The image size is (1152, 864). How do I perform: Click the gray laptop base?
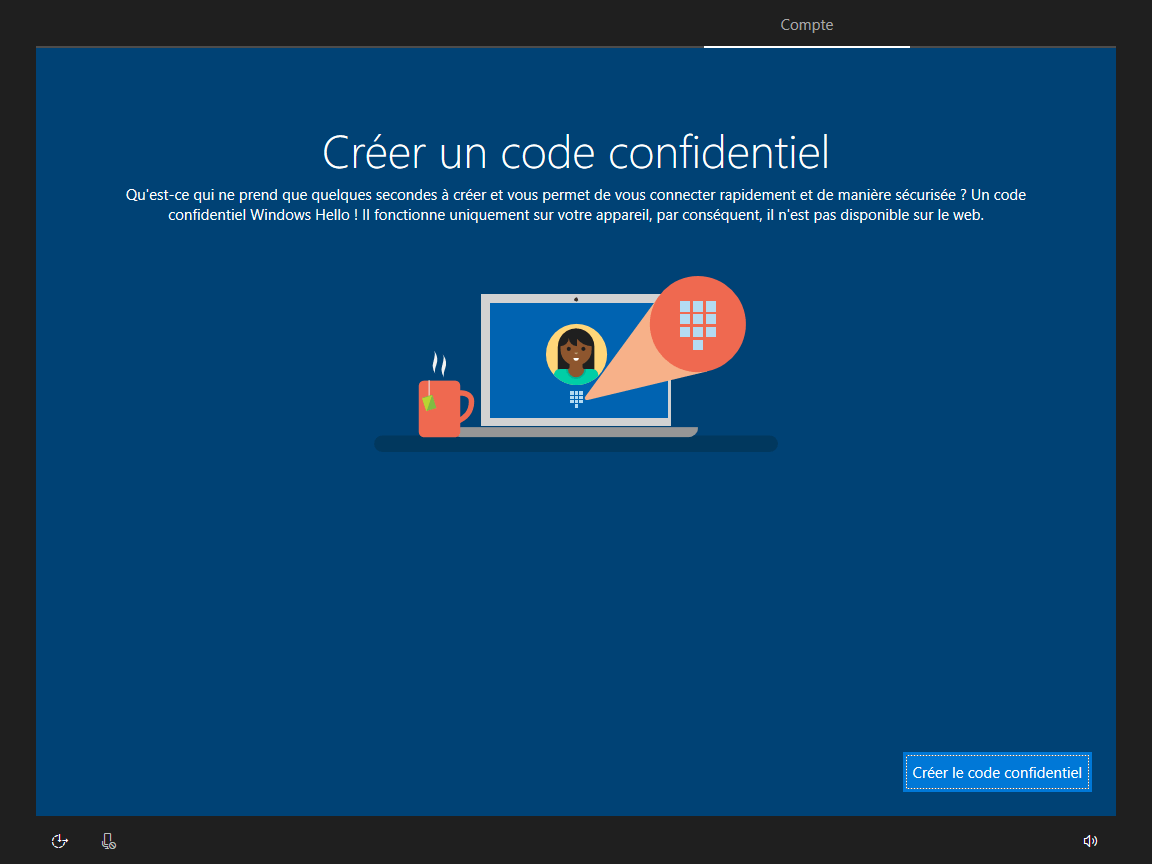pos(577,432)
